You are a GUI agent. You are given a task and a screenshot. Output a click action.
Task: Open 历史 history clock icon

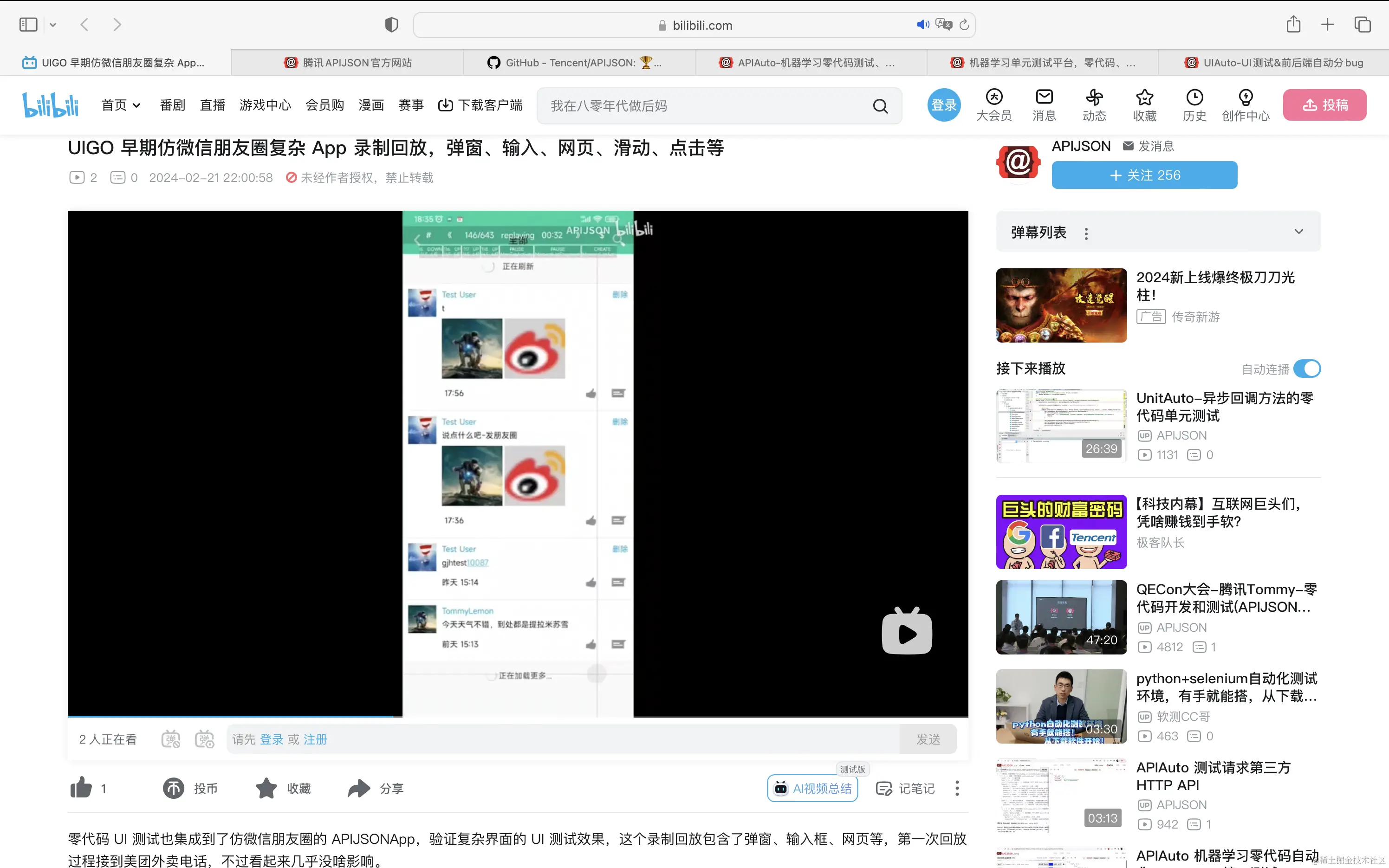click(1194, 97)
